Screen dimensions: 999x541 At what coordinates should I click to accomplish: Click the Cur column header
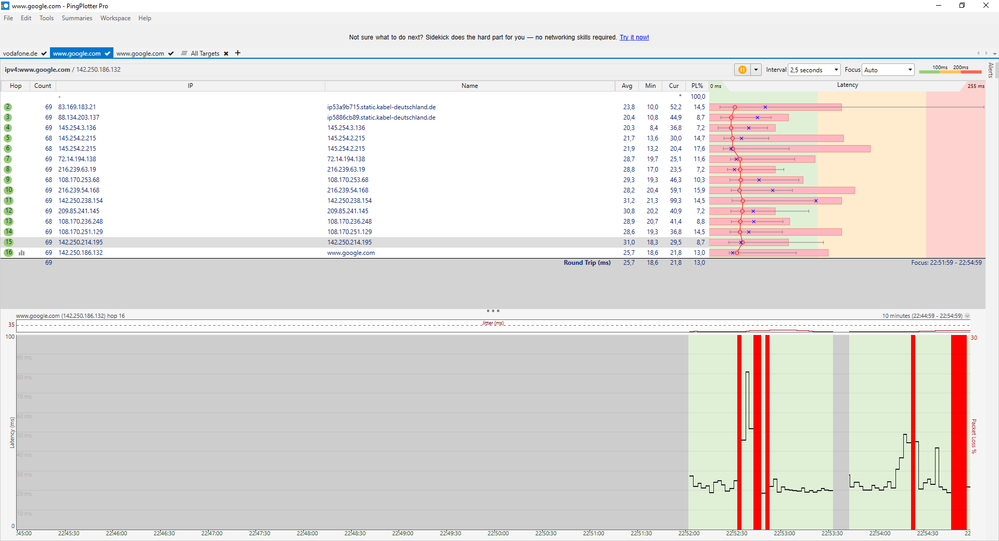(x=673, y=85)
